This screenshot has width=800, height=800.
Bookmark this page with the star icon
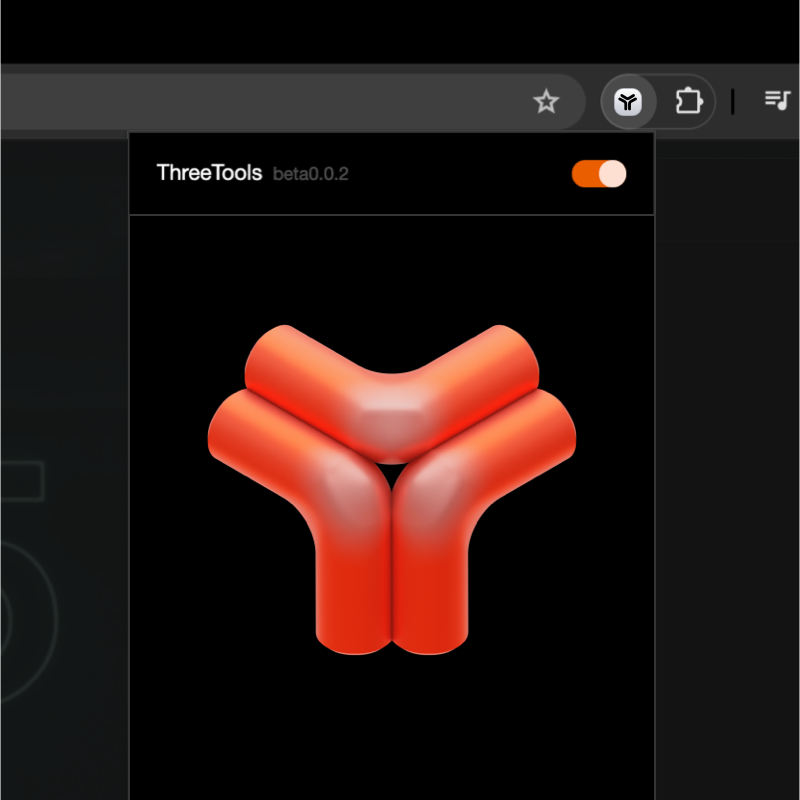(x=546, y=101)
